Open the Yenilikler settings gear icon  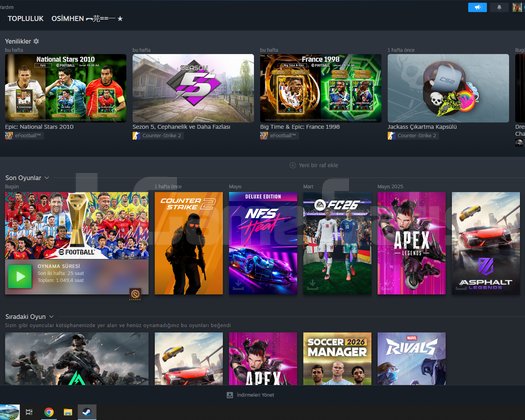[x=36, y=41]
